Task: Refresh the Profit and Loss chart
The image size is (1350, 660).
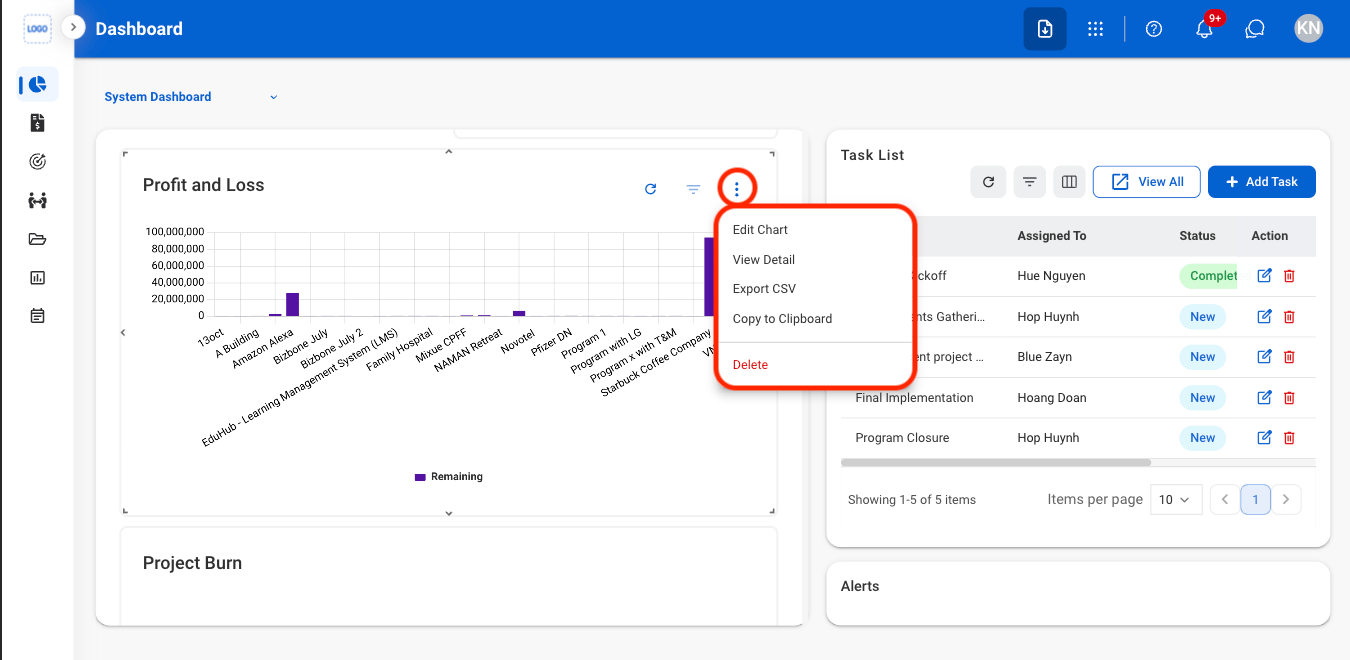Action: click(651, 188)
